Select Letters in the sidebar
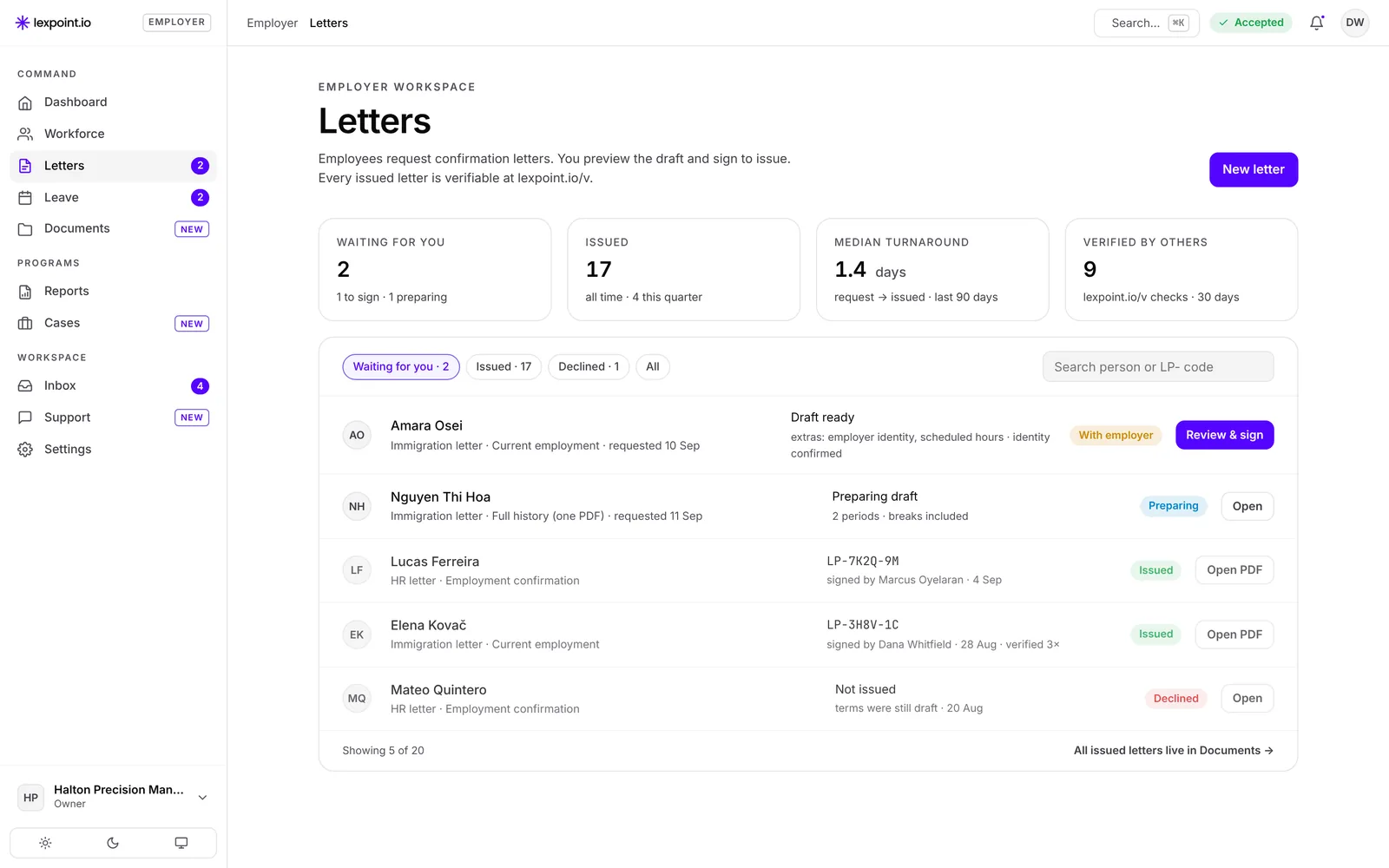1389x868 pixels. [113, 166]
